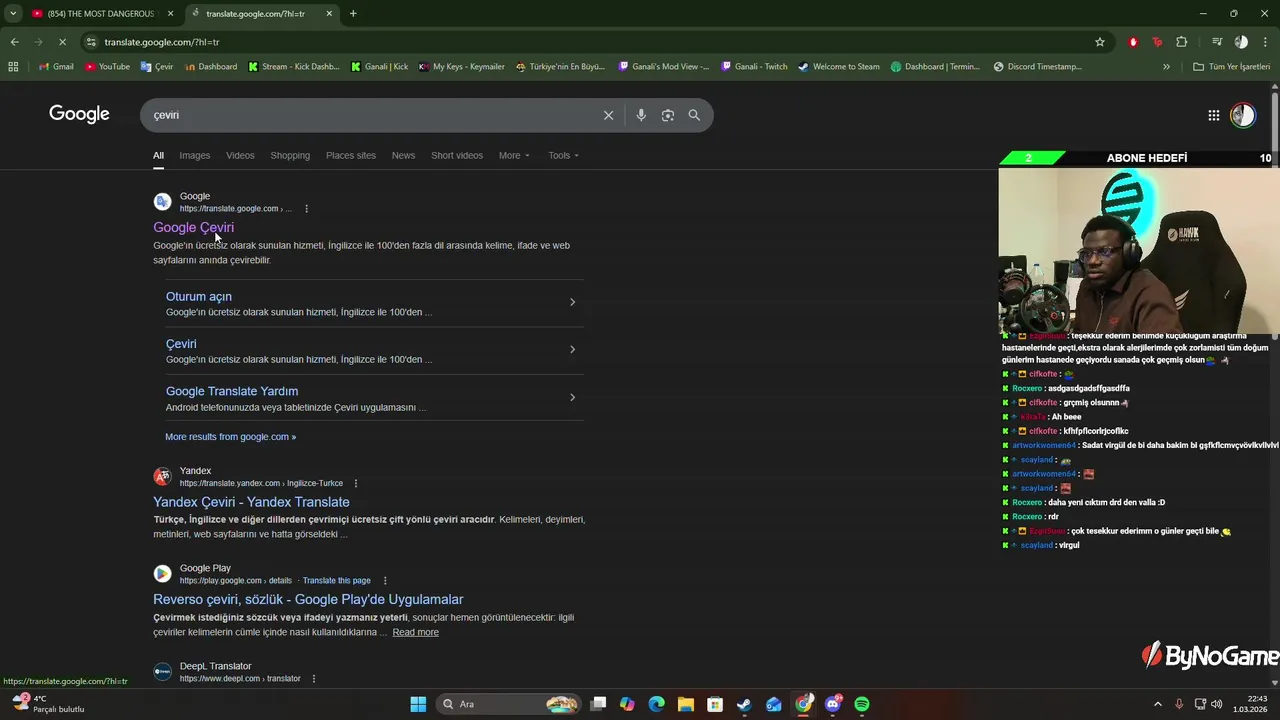Click More results from google.com
This screenshot has width=1280, height=720.
point(230,437)
